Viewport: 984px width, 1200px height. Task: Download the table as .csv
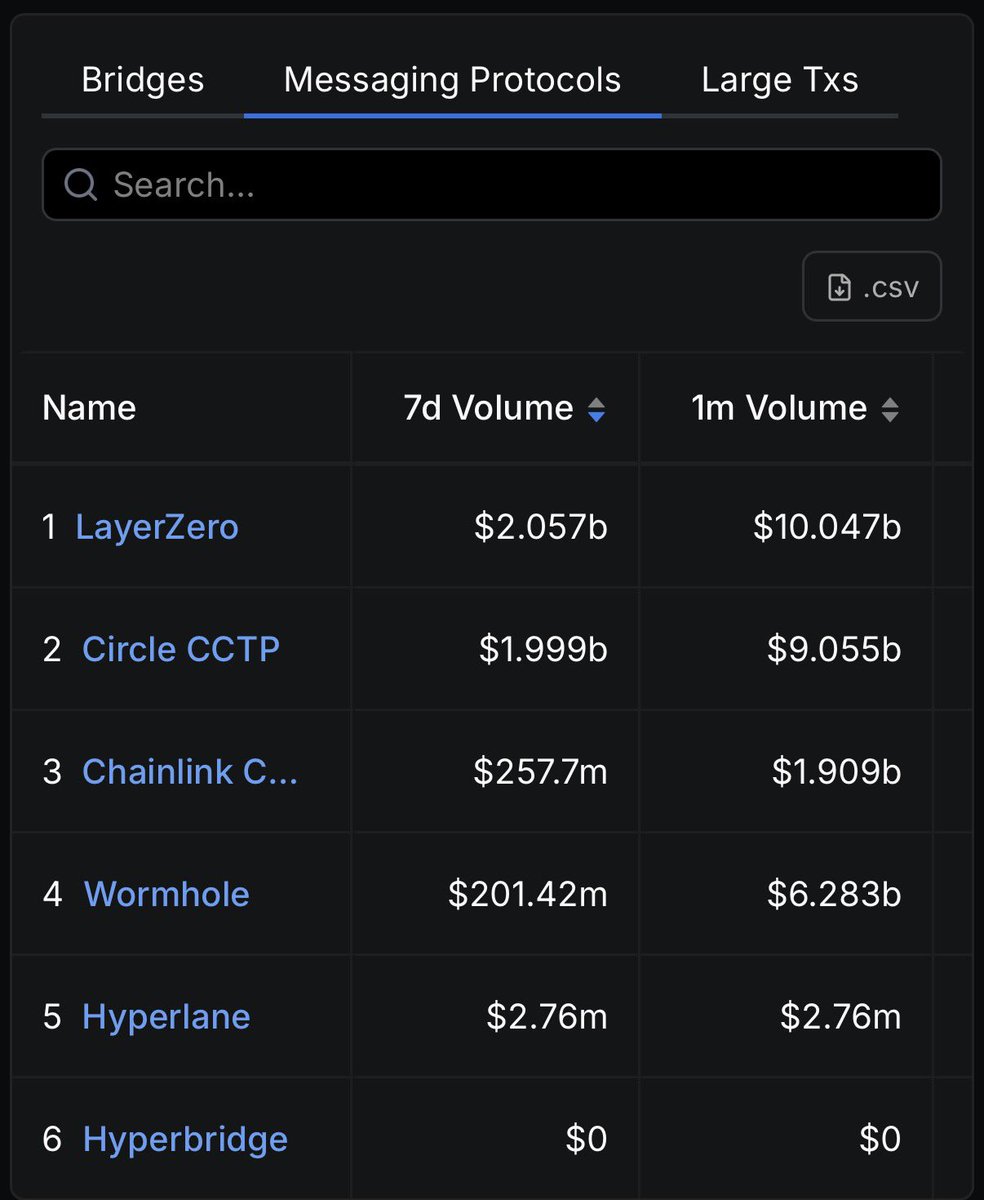point(872,287)
